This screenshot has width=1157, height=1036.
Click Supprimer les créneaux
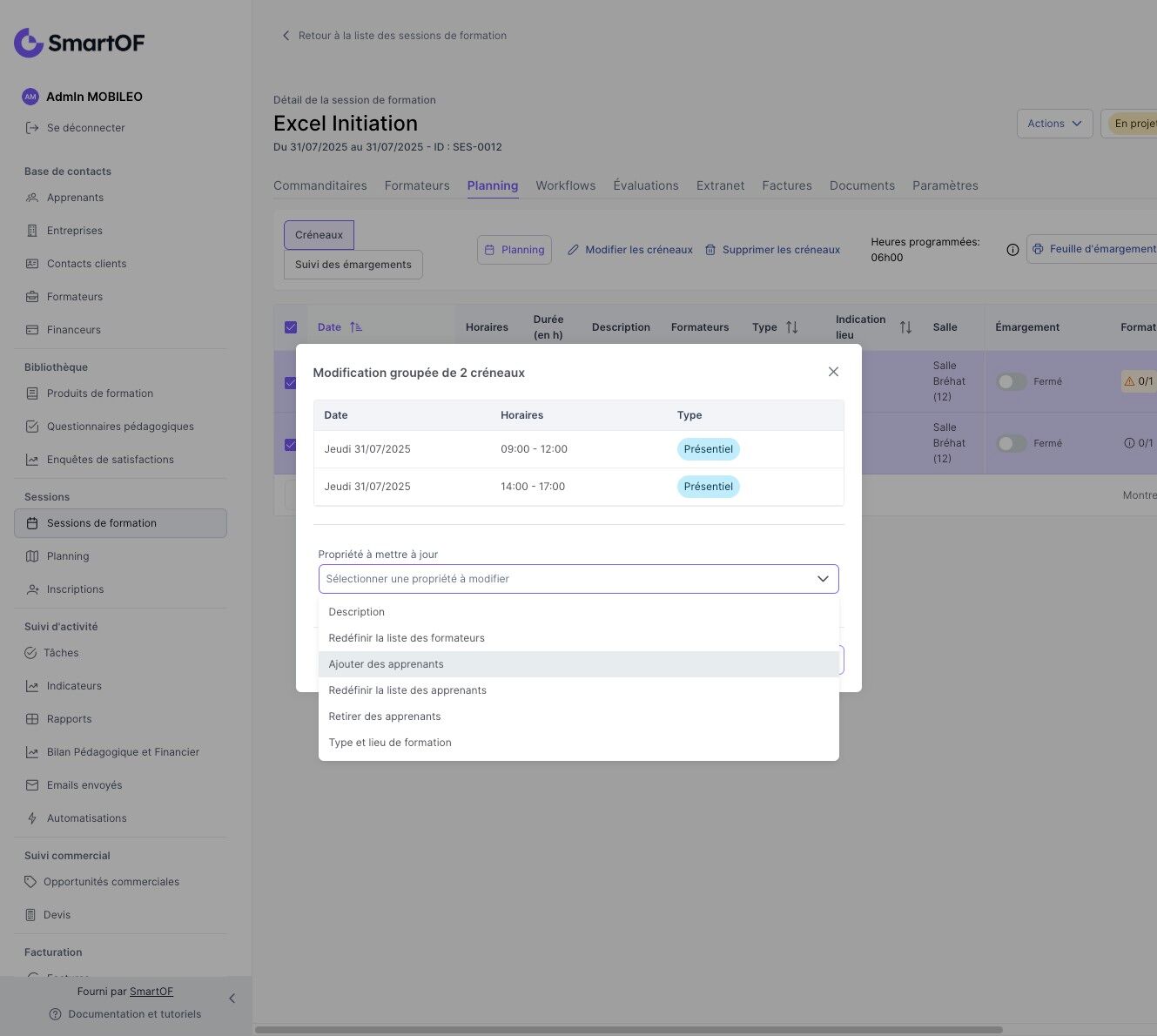point(772,250)
